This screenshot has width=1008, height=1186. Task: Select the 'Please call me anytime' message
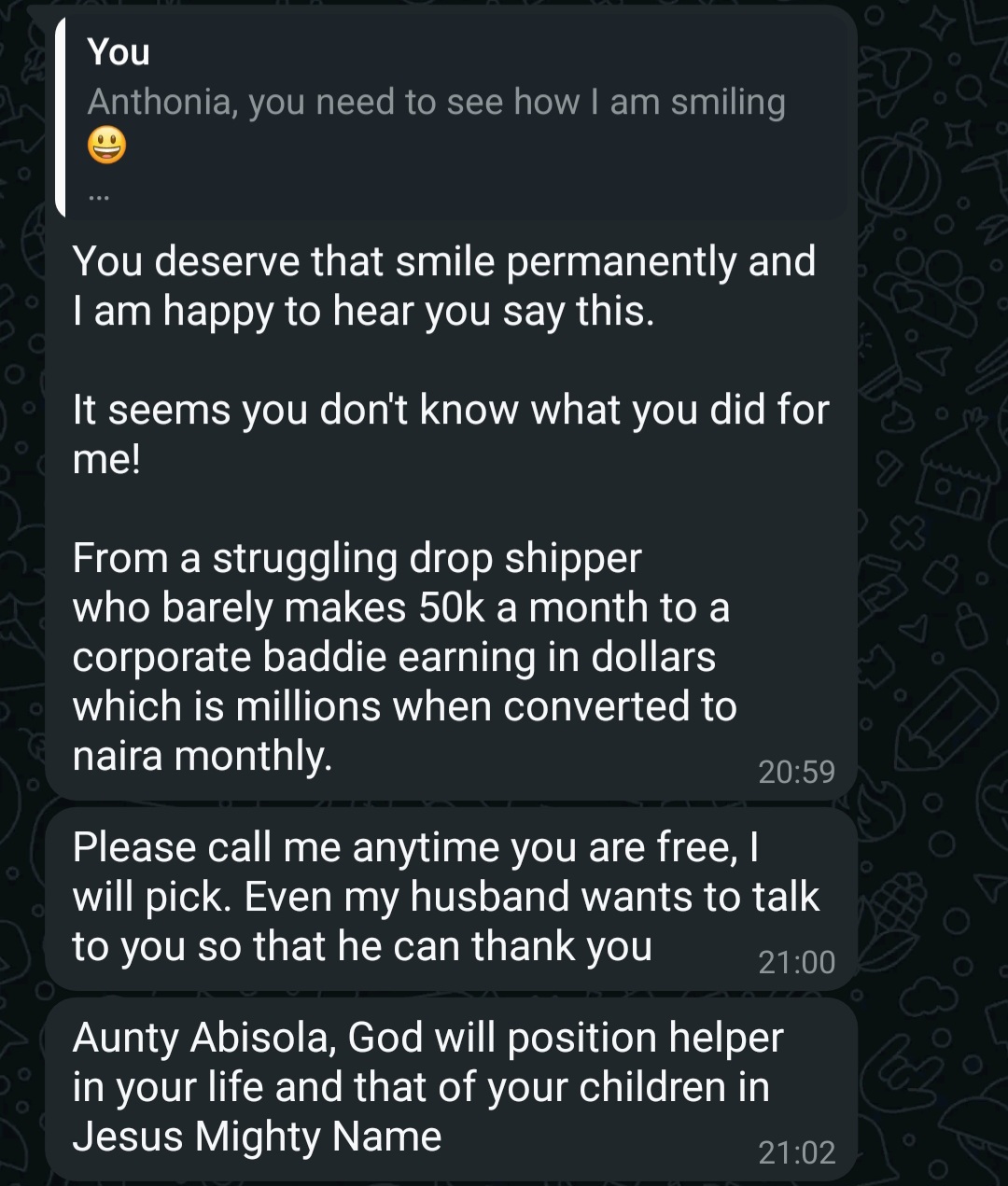pos(451,898)
